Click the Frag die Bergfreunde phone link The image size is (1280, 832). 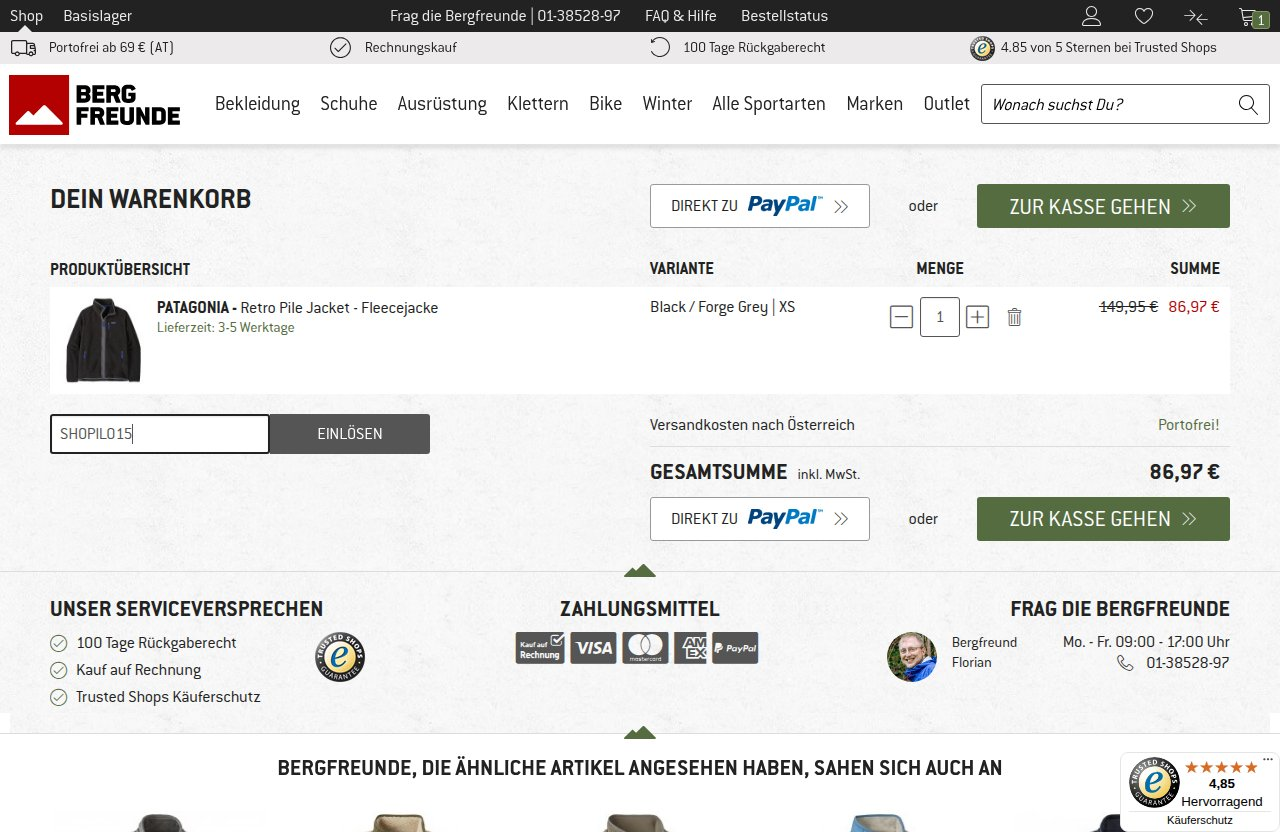[505, 16]
